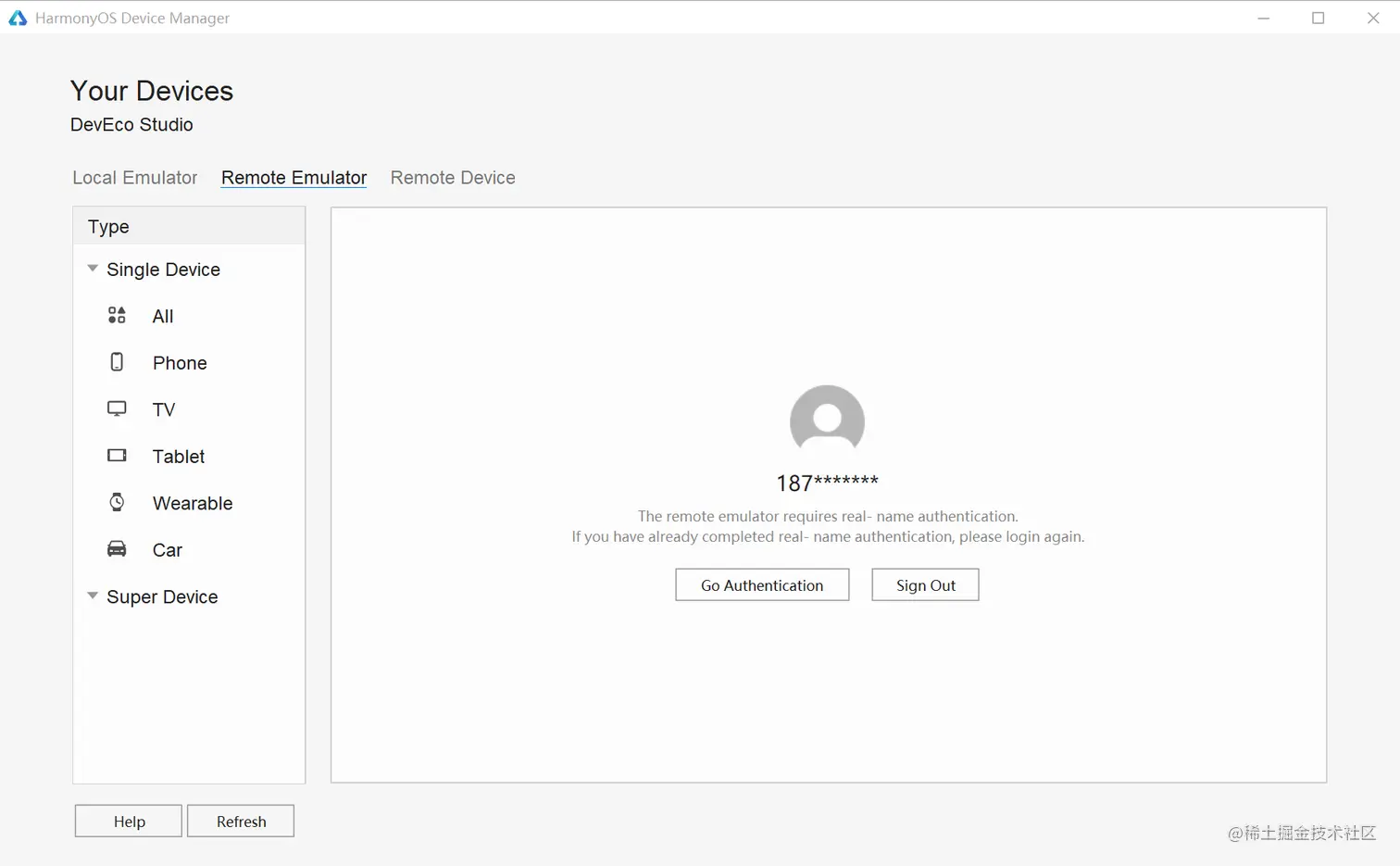Click the Go Authentication button
Image resolution: width=1400 pixels, height=866 pixels.
tap(762, 584)
